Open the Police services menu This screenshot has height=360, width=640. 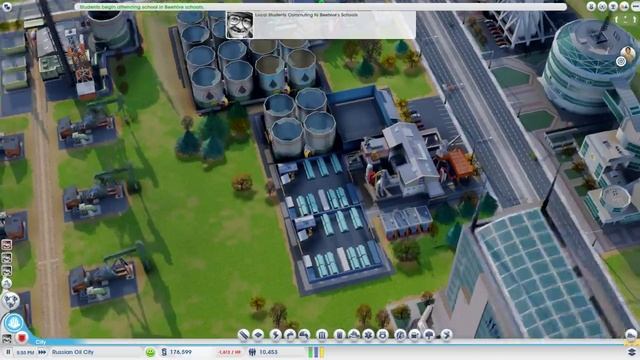382,335
